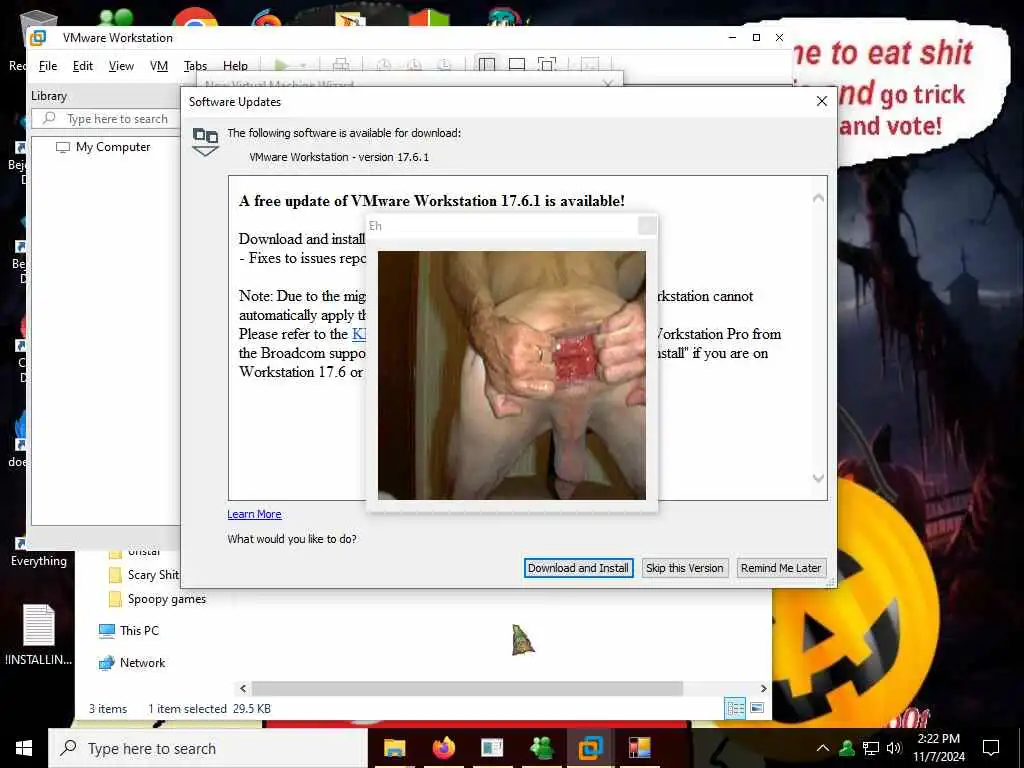Click the green Power On play icon
Screen dimensions: 1024x768
coord(282,65)
